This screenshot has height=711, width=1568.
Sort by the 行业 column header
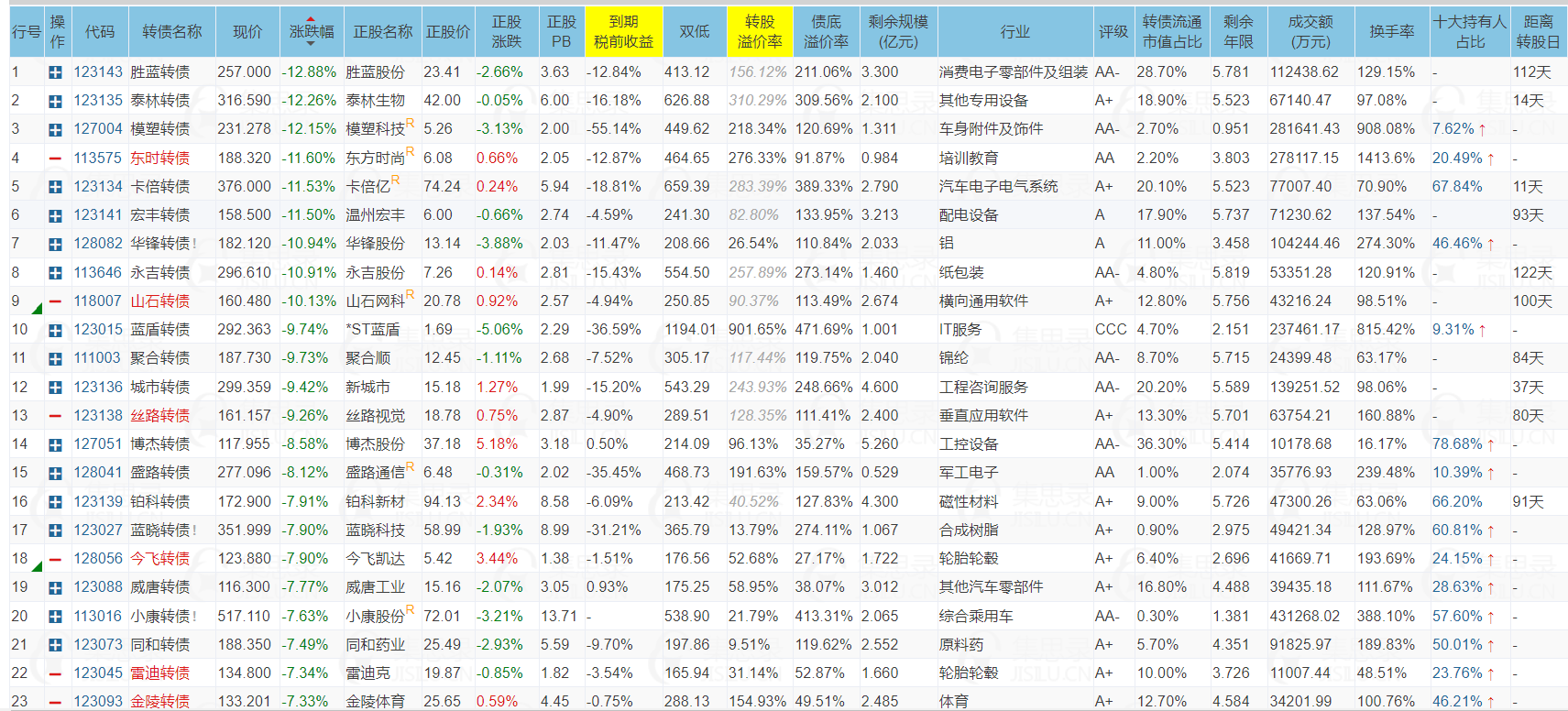coord(1015,31)
